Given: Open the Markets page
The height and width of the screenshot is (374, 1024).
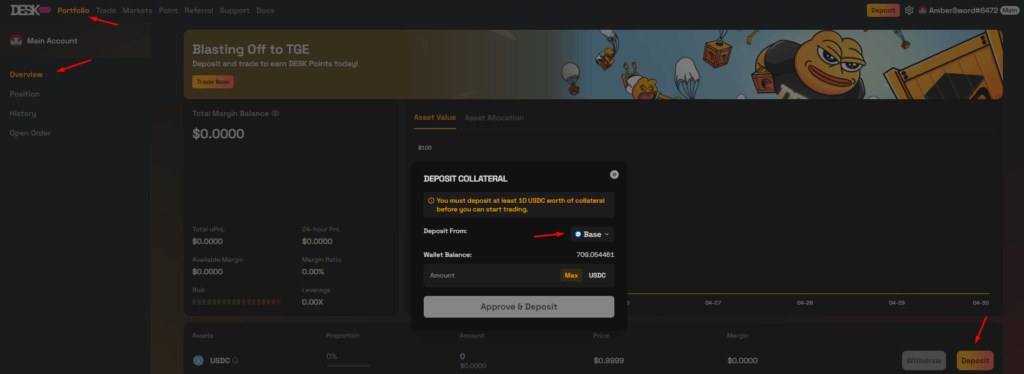Looking at the screenshot, I should pyautogui.click(x=137, y=10).
